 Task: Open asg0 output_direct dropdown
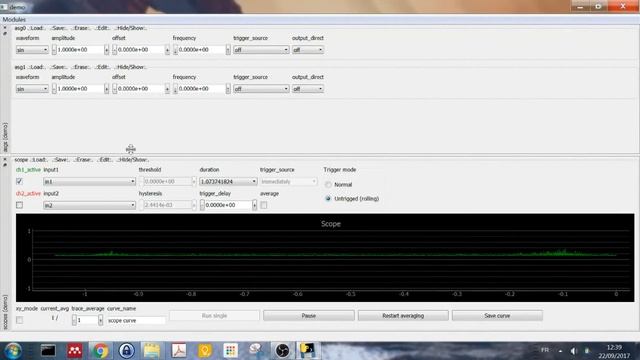pyautogui.click(x=308, y=50)
